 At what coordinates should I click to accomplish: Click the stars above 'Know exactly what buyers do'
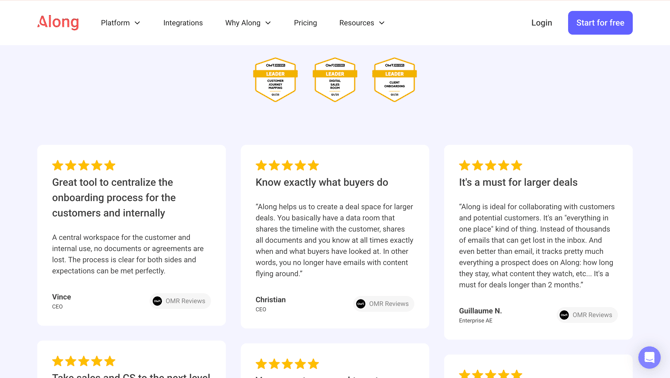[287, 165]
